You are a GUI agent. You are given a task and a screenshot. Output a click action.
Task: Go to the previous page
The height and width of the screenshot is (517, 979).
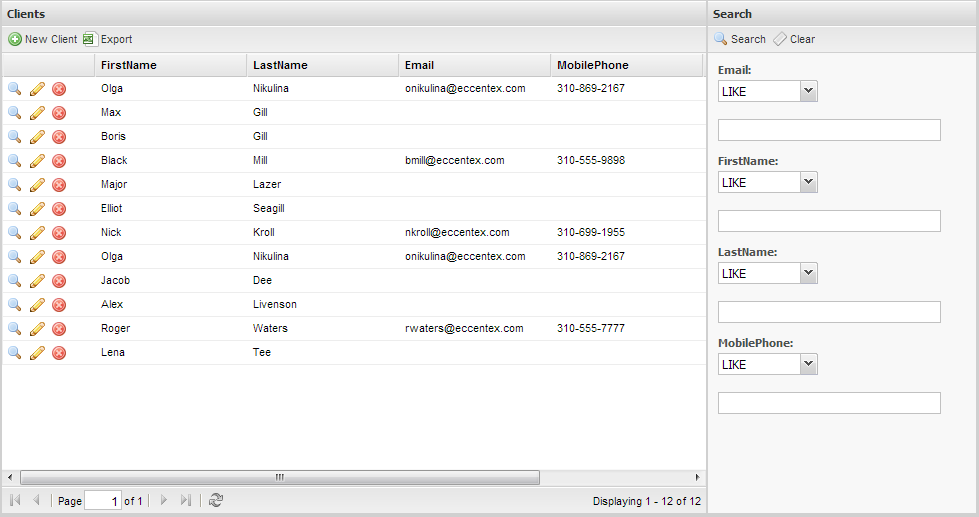(x=36, y=500)
